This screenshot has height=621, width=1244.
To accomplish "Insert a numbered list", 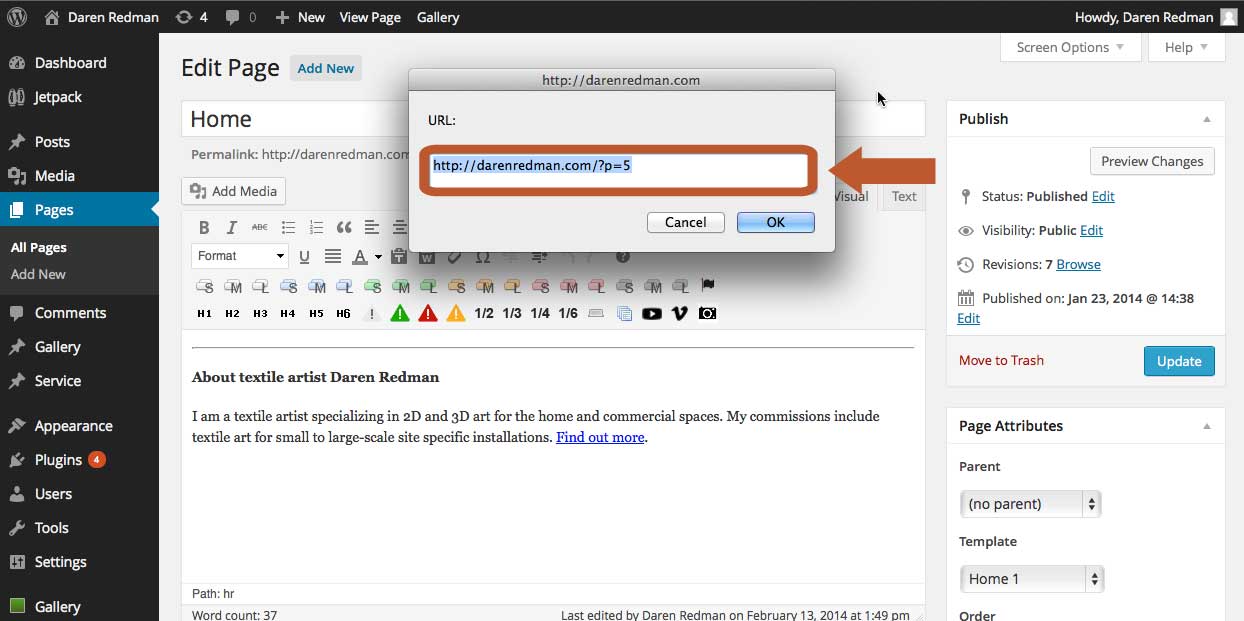I will tap(316, 227).
